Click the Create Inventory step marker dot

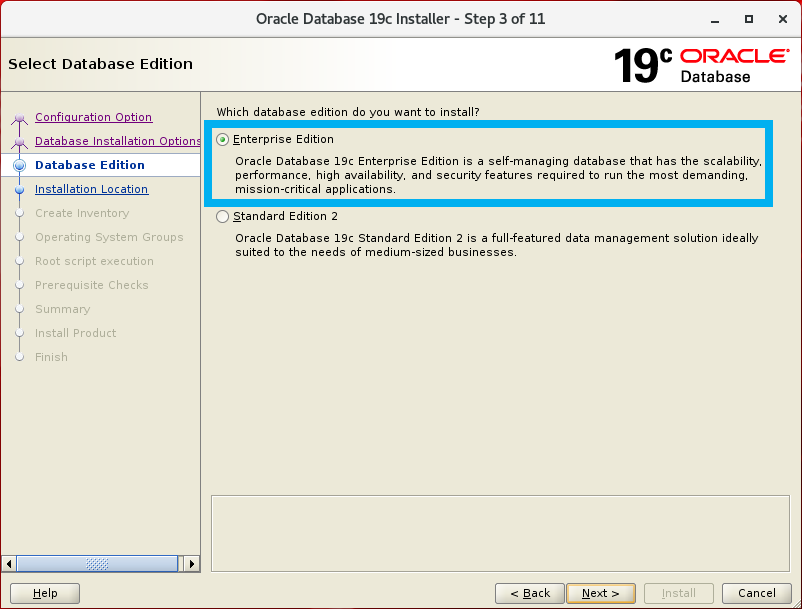tap(19, 213)
